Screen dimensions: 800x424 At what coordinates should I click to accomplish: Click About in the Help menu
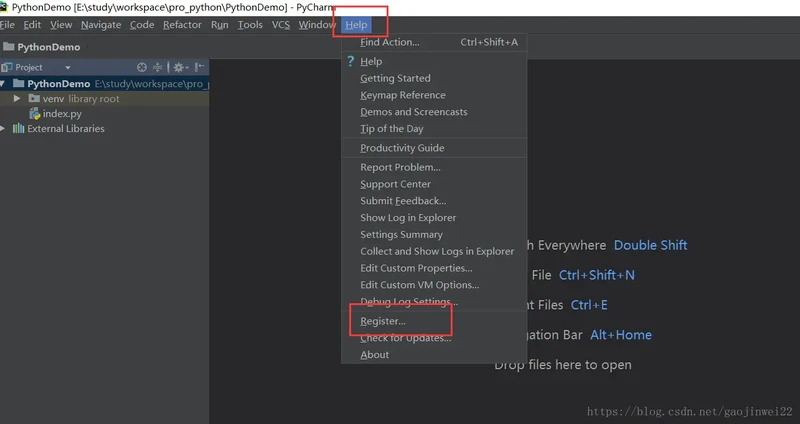(374, 355)
